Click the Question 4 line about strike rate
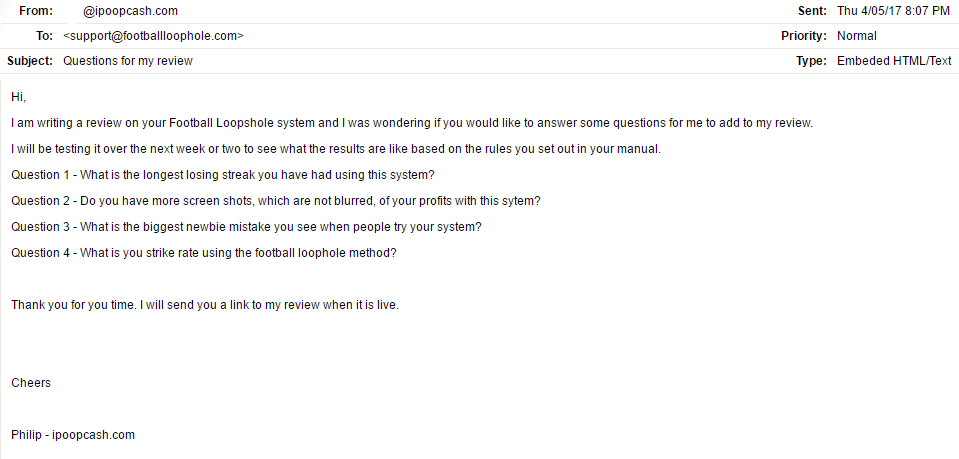The width and height of the screenshot is (959, 459). click(x=204, y=253)
